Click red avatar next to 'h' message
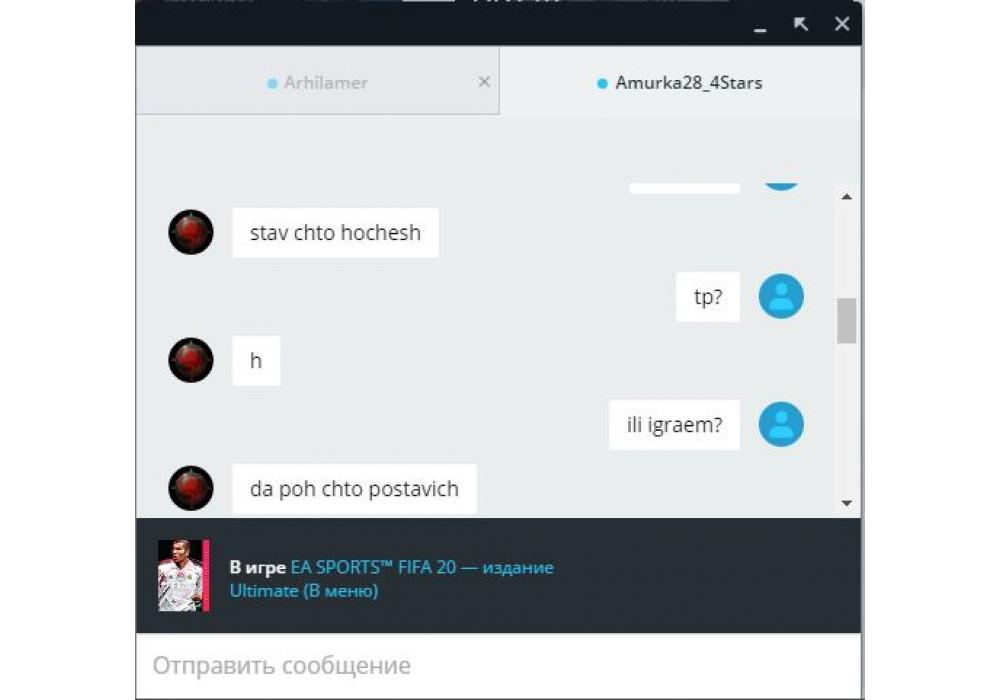The height and width of the screenshot is (700, 1000). (x=191, y=360)
